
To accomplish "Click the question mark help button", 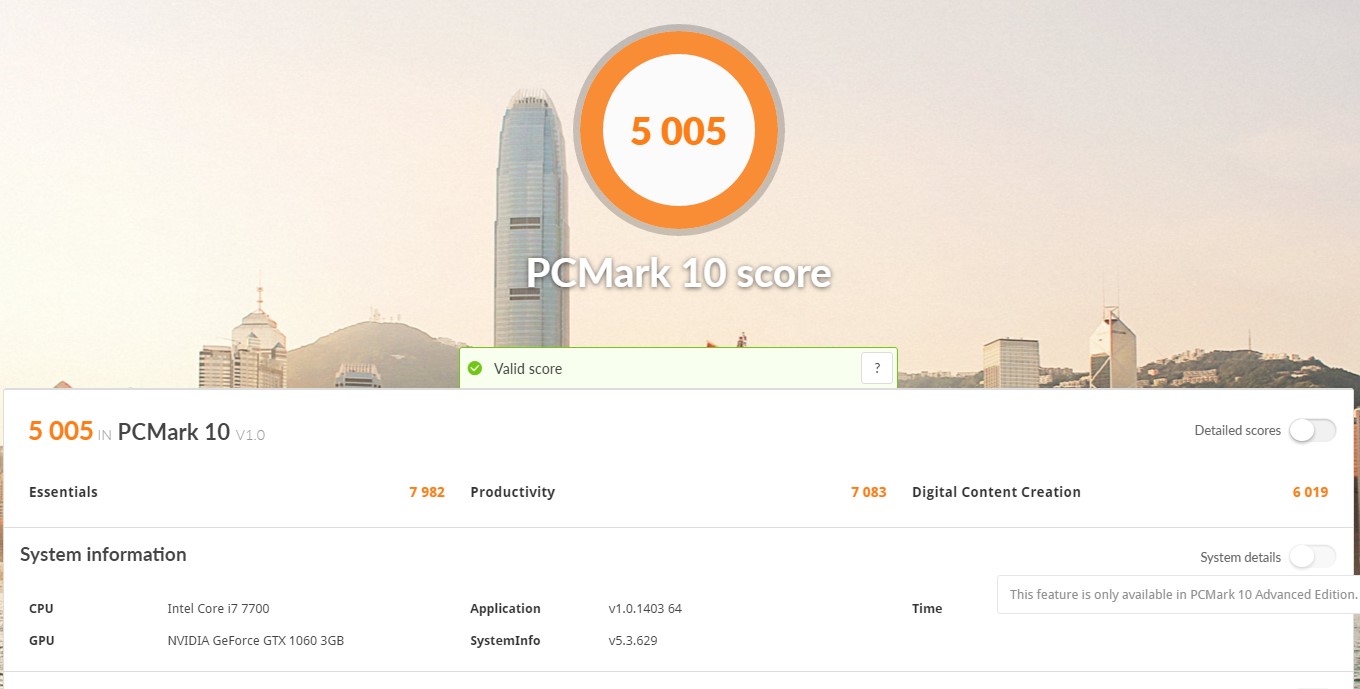I will 876,368.
